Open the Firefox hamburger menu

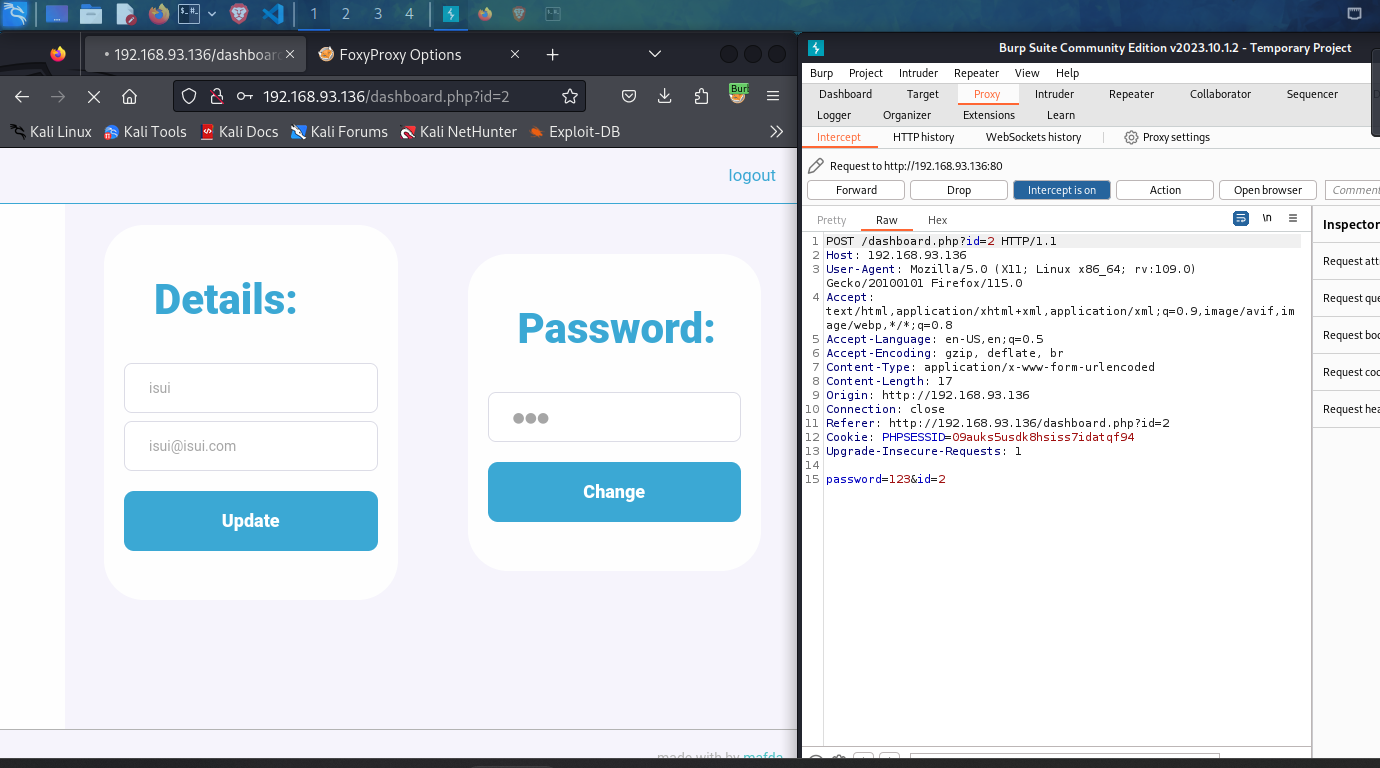tap(773, 97)
